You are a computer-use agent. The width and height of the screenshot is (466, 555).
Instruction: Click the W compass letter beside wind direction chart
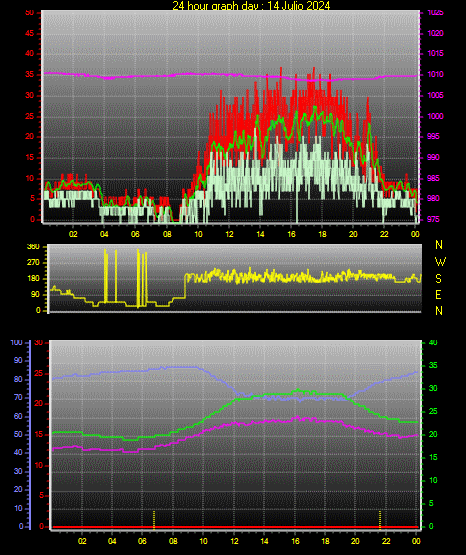point(440,262)
